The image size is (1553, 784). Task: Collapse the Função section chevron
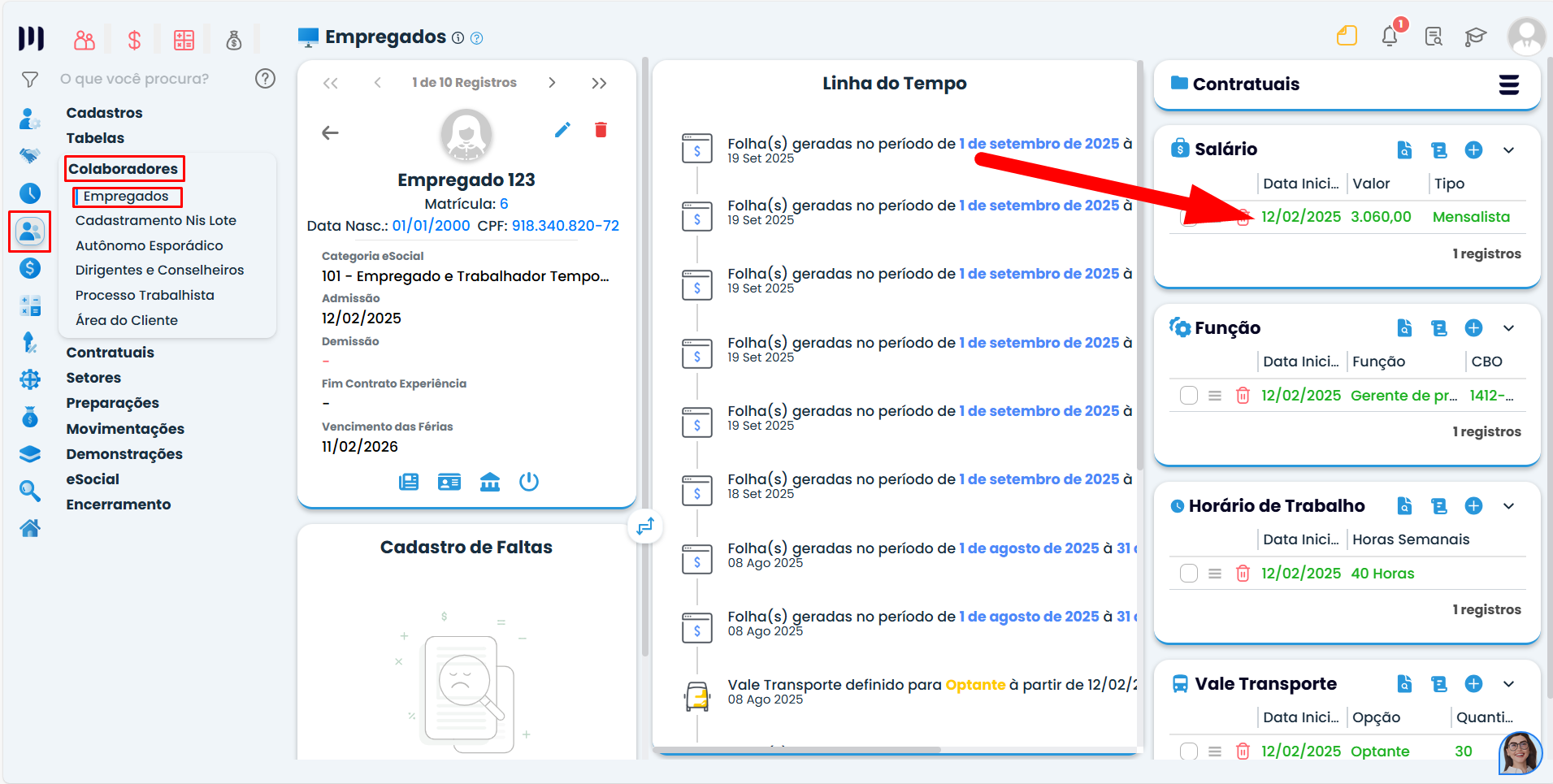[x=1509, y=328]
